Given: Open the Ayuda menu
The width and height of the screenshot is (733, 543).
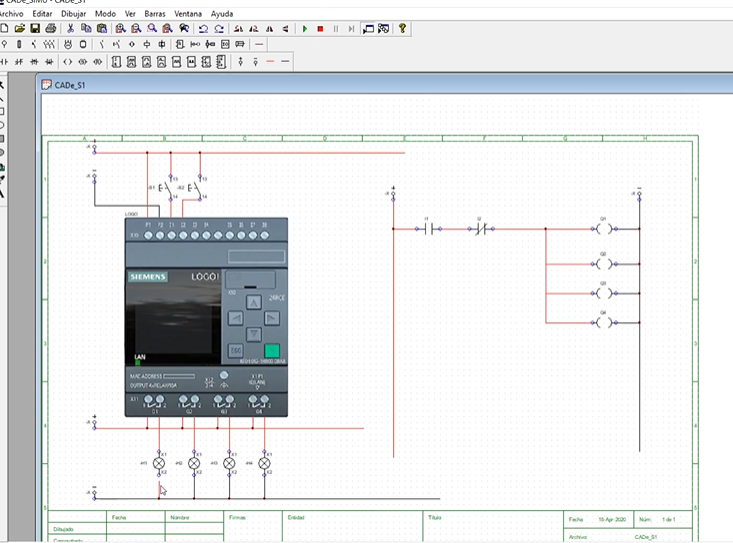Looking at the screenshot, I should coord(222,14).
